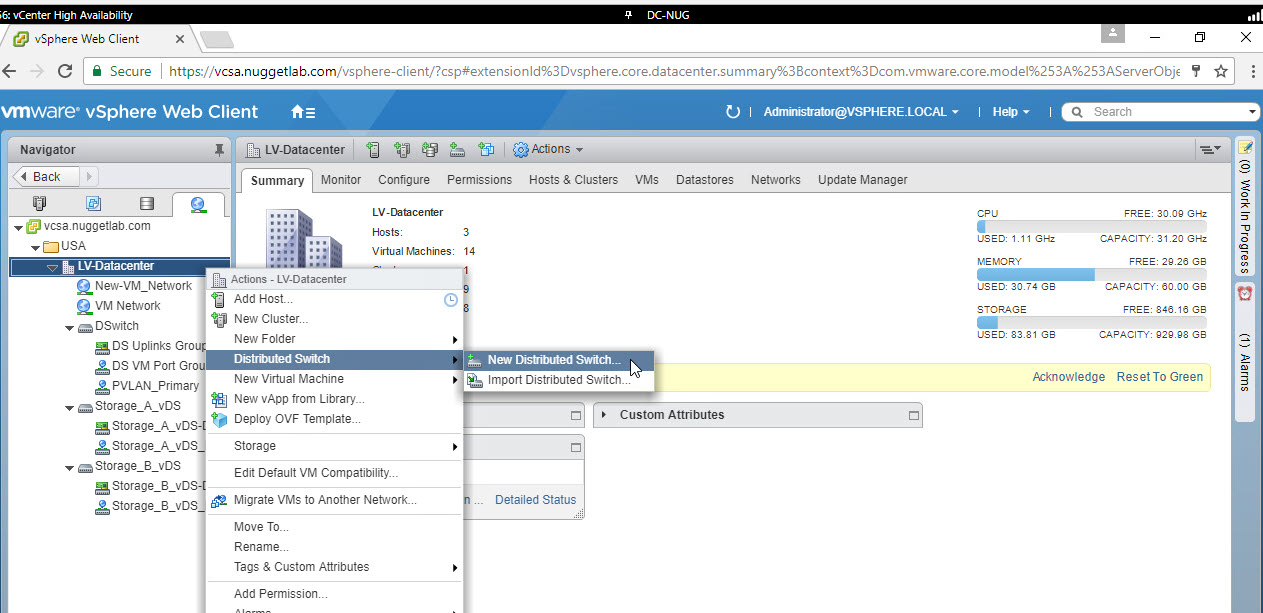Collapse the LV-Datacenter tree node

(52, 267)
